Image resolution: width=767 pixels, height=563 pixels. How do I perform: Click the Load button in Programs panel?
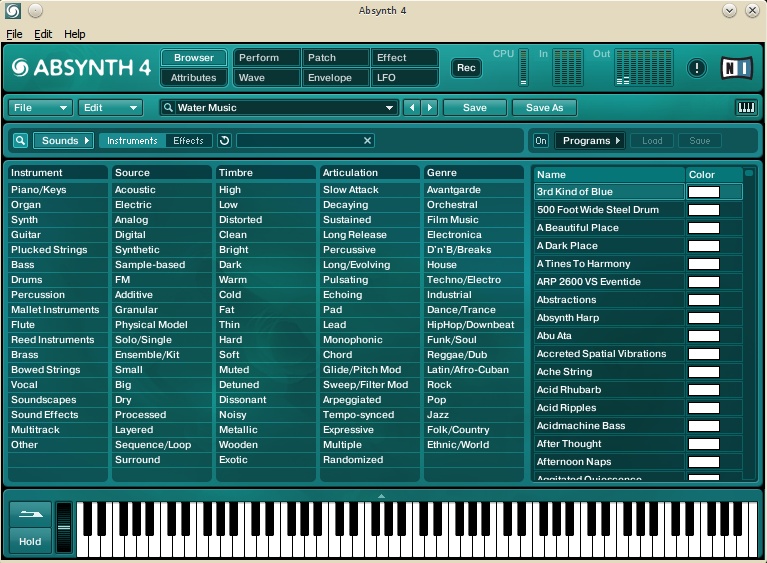click(652, 141)
